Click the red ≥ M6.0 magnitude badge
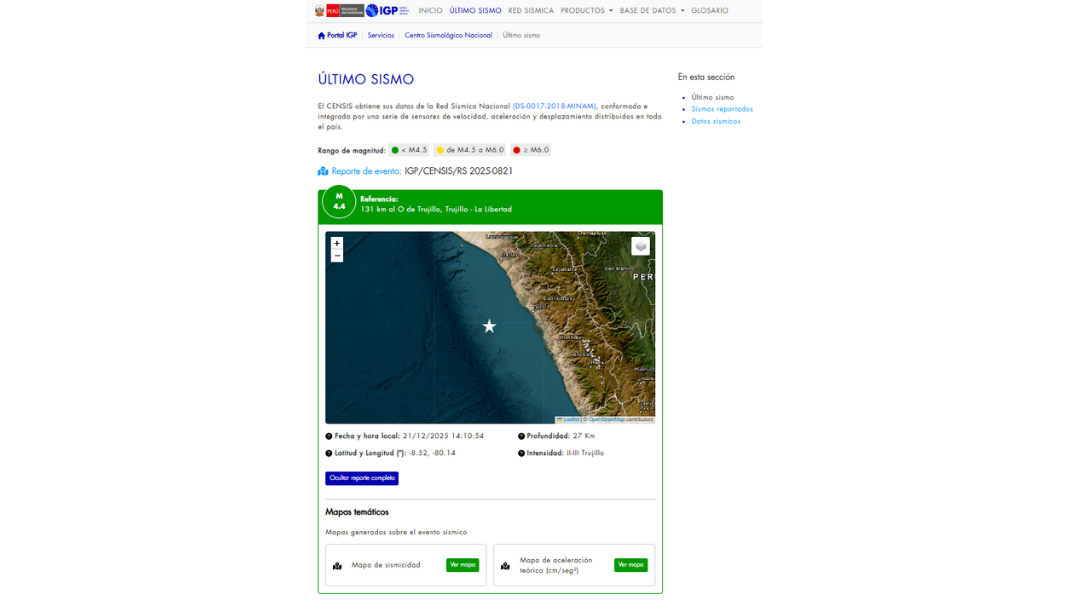This screenshot has height=600, width=1068. 531,150
